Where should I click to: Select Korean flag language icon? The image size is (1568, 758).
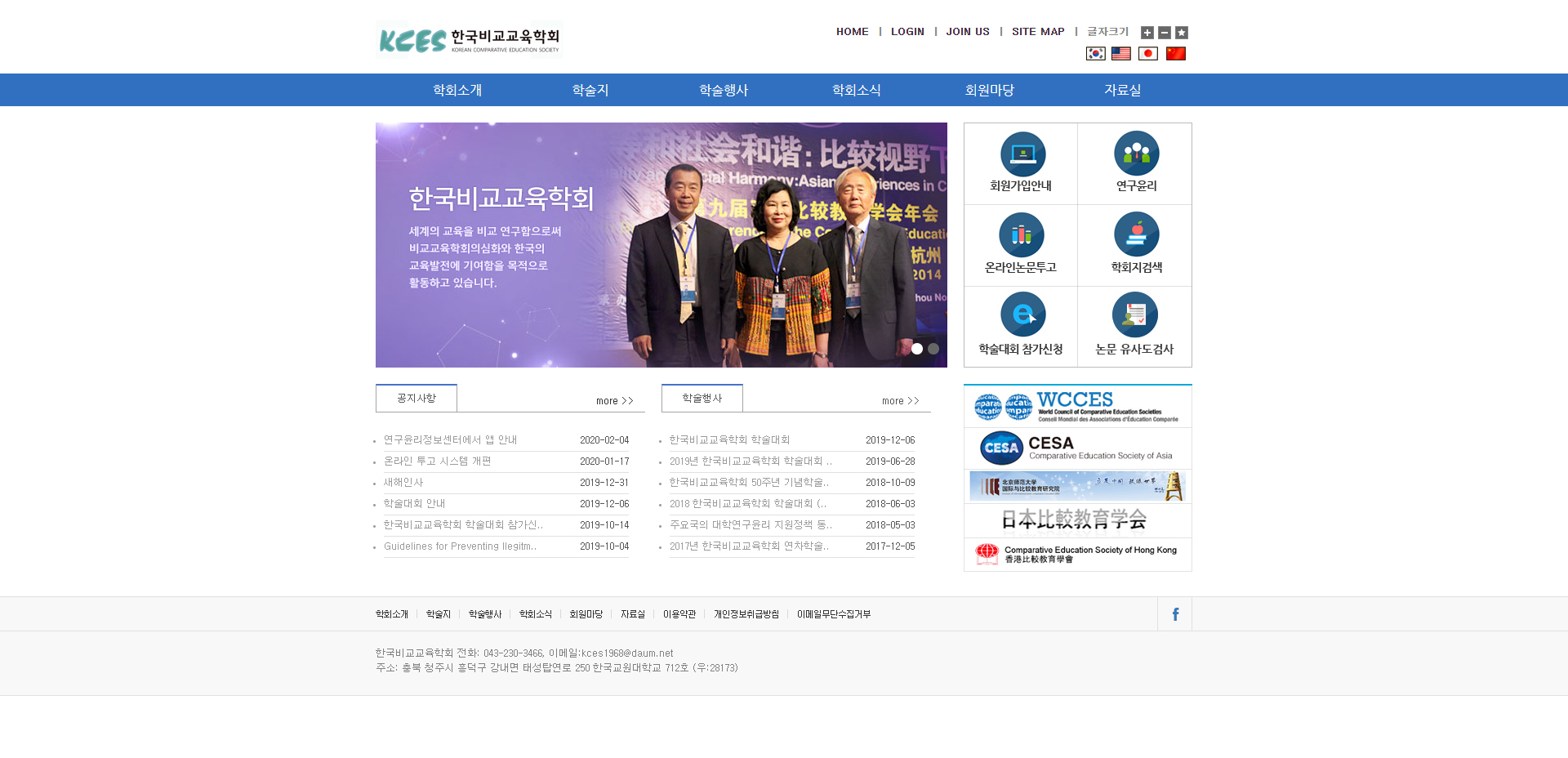point(1096,54)
